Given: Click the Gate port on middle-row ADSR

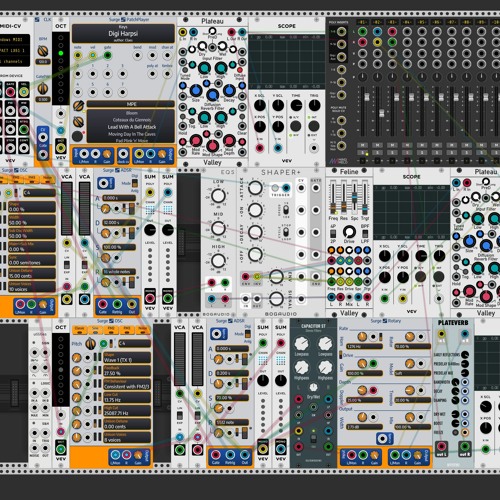Looking at the screenshot, I should (103, 304).
